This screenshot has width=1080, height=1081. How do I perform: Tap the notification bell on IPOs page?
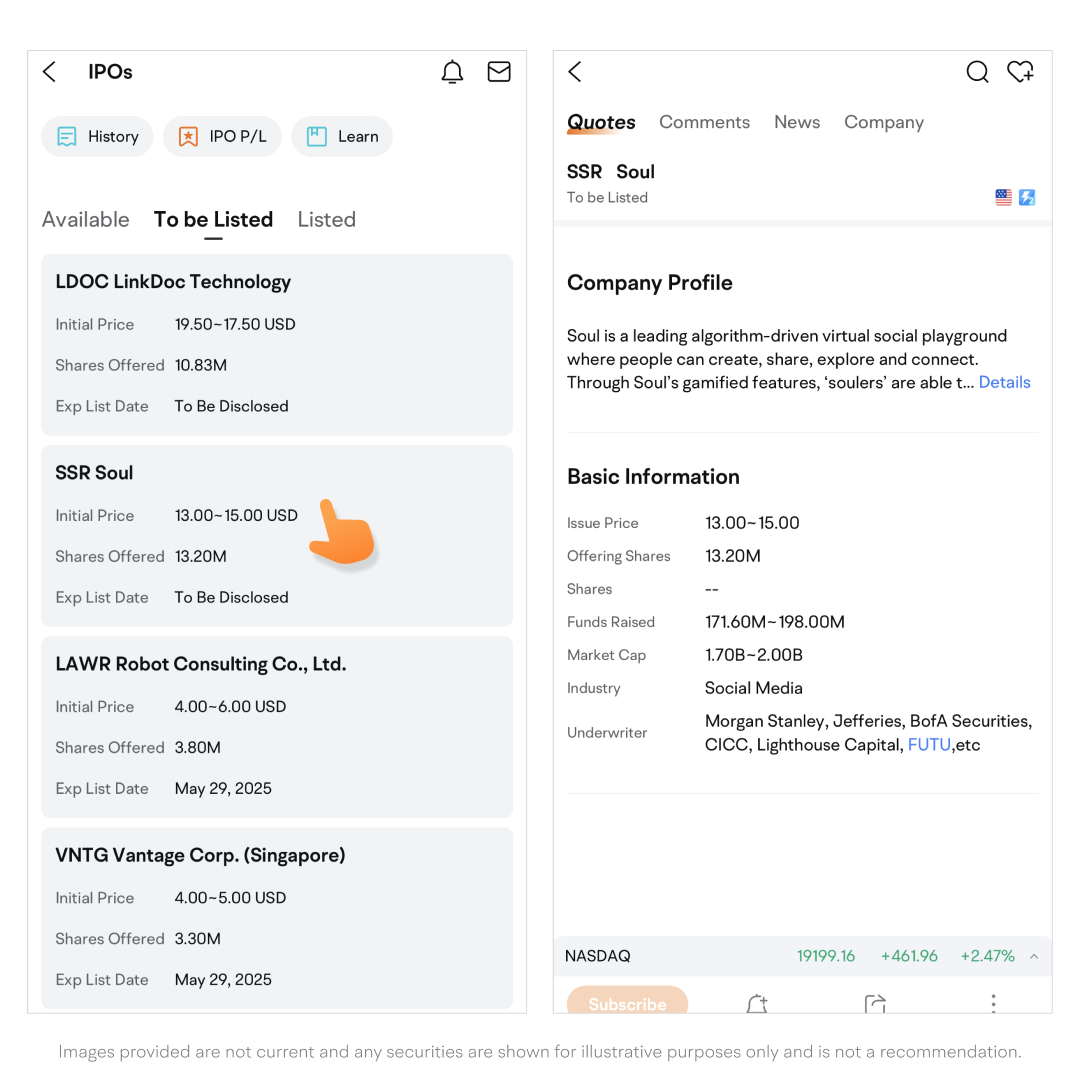(452, 72)
